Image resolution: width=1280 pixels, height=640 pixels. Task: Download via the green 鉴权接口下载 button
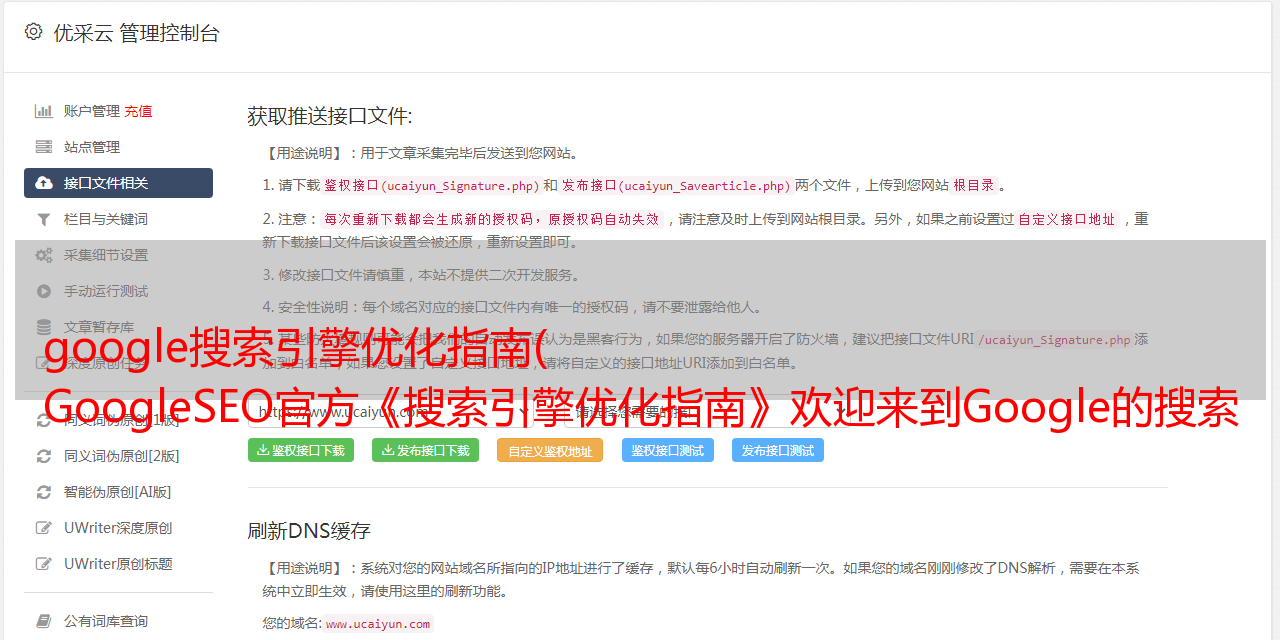[x=301, y=450]
